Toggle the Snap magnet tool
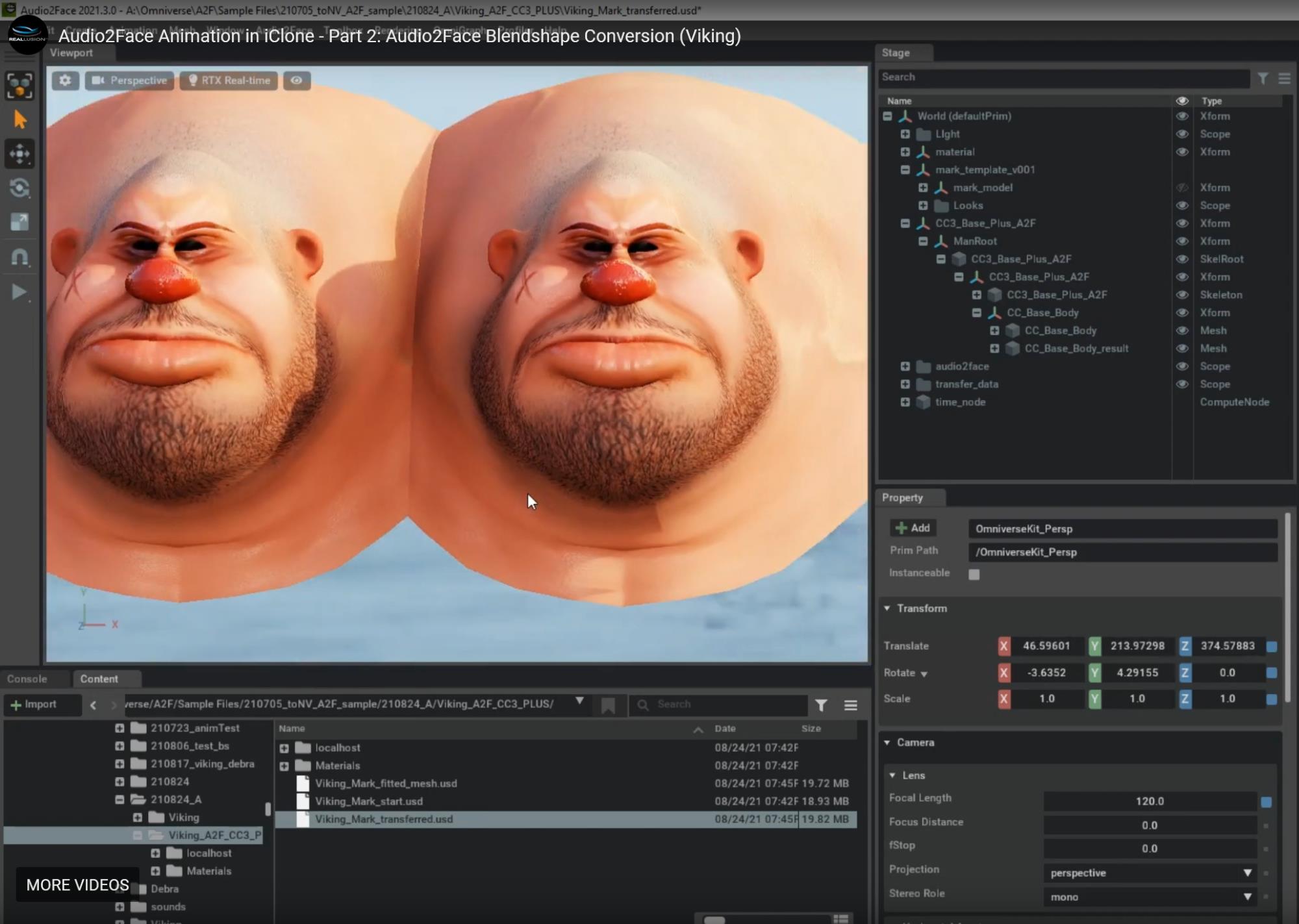The width and height of the screenshot is (1299, 924). click(19, 258)
